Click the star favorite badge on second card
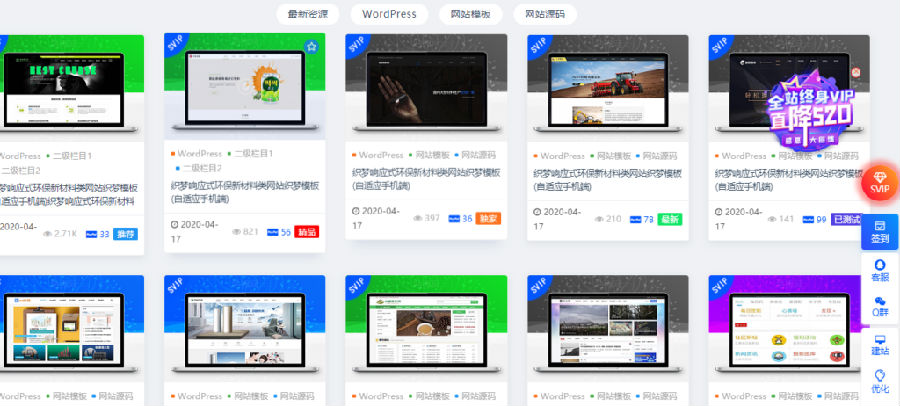This screenshot has height=406, width=900. tap(311, 47)
